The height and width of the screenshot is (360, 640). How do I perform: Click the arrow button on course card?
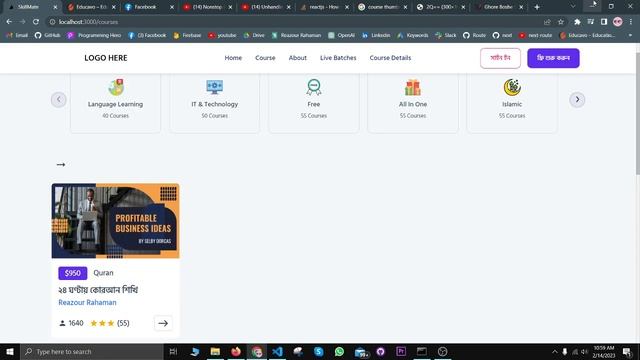163,323
